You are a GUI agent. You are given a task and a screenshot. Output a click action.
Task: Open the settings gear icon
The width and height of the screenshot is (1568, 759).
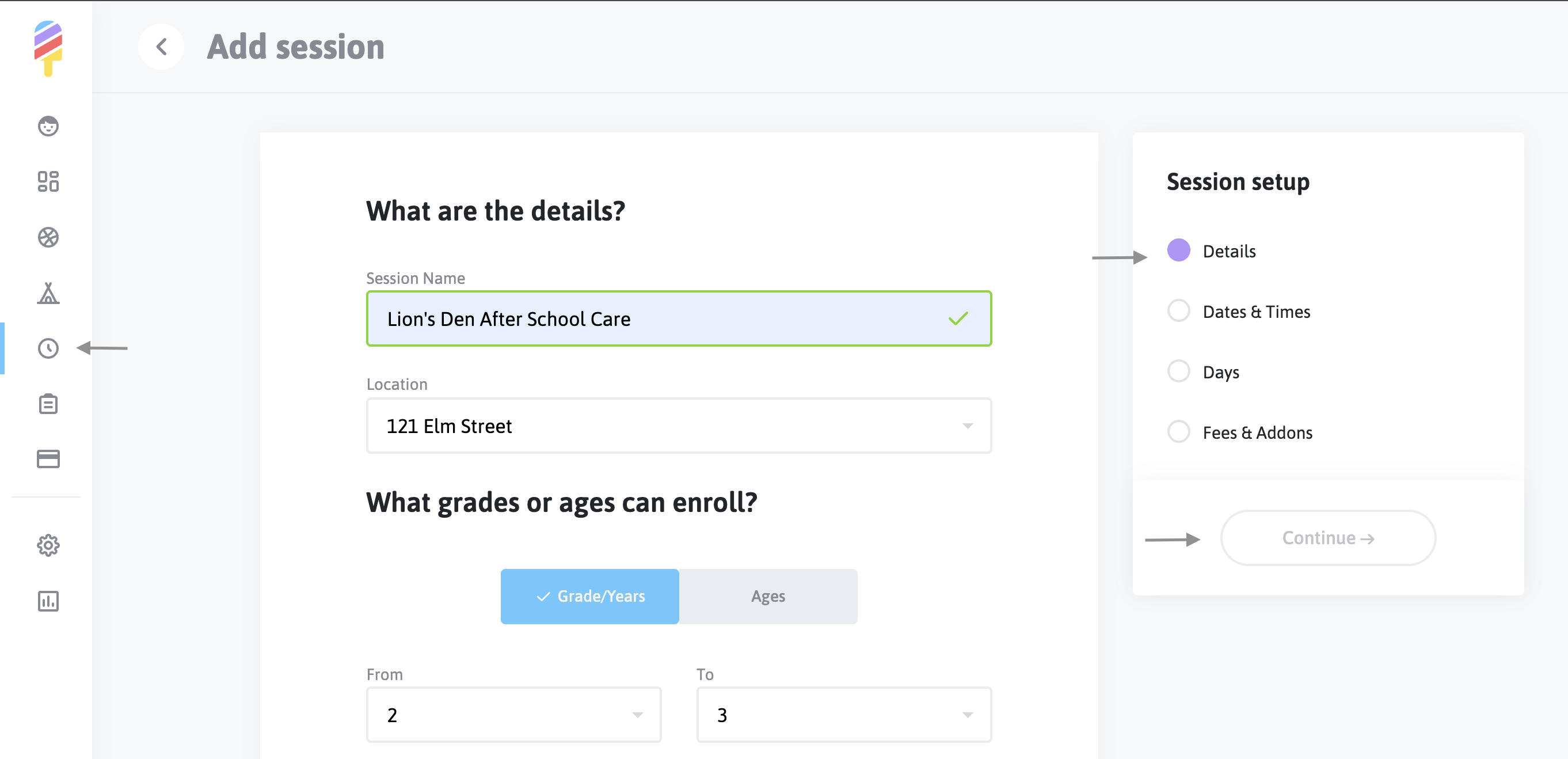(48, 545)
